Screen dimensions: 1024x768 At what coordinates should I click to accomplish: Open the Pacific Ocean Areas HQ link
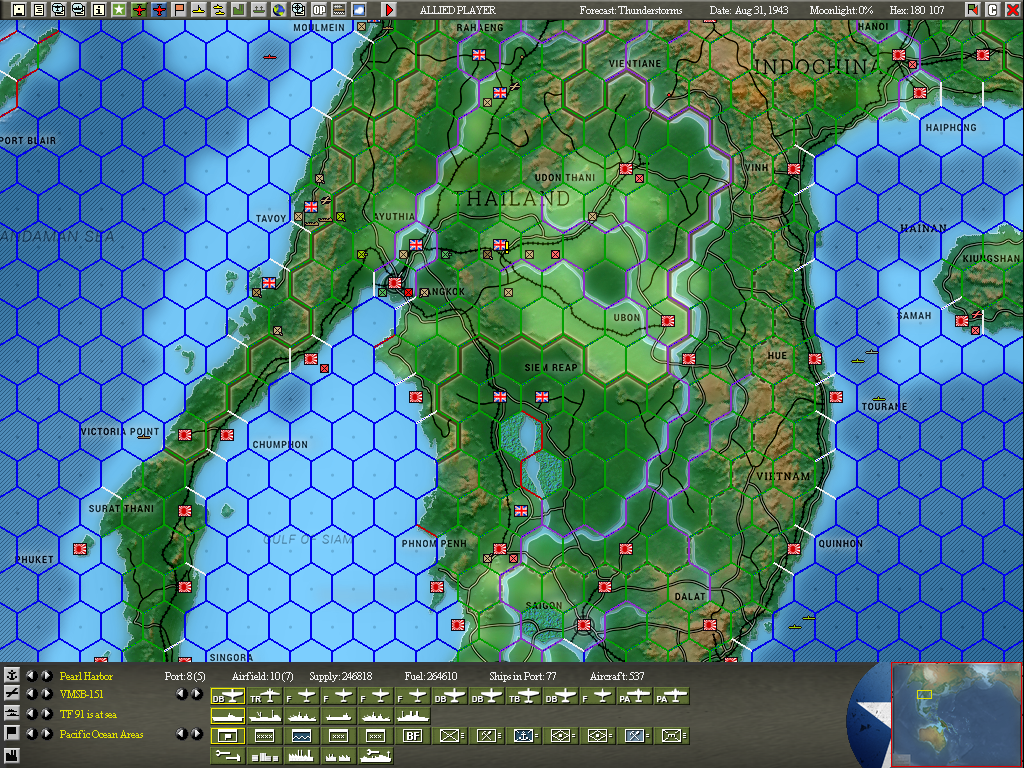[101, 734]
